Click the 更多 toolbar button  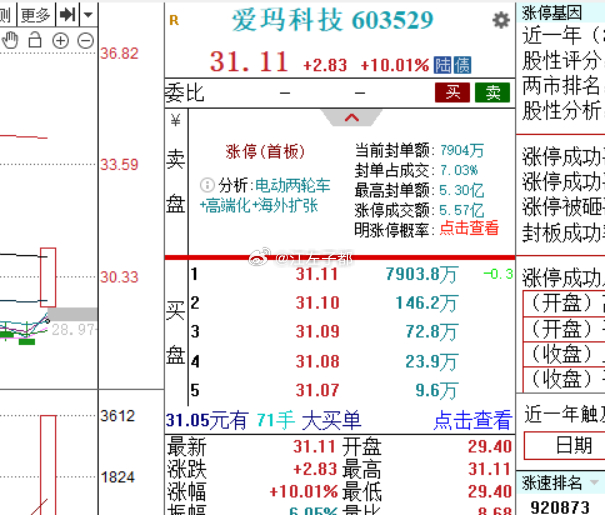tap(36, 15)
